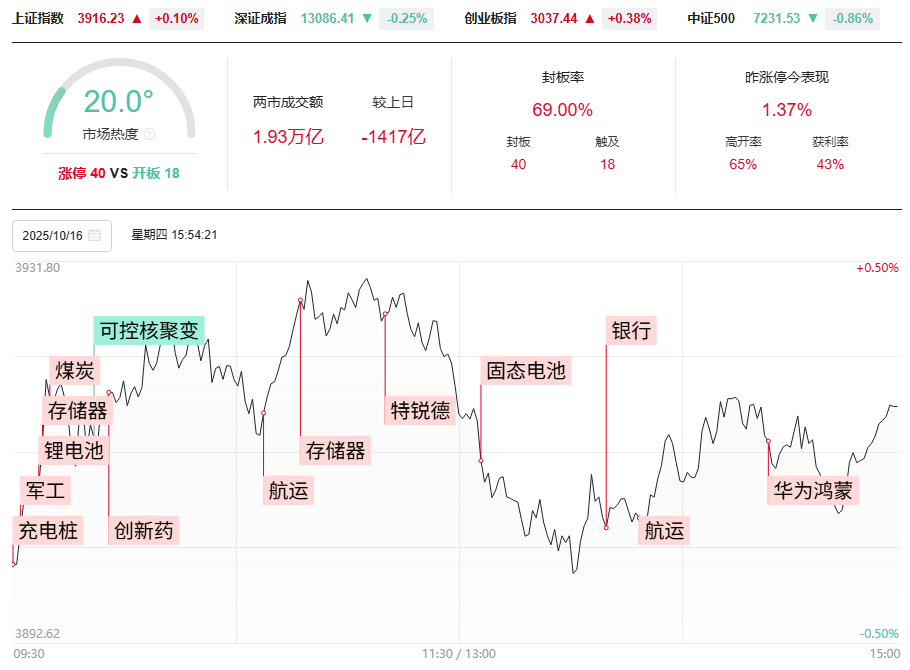
Task: Select the 特锐德 chart label
Action: pos(420,410)
